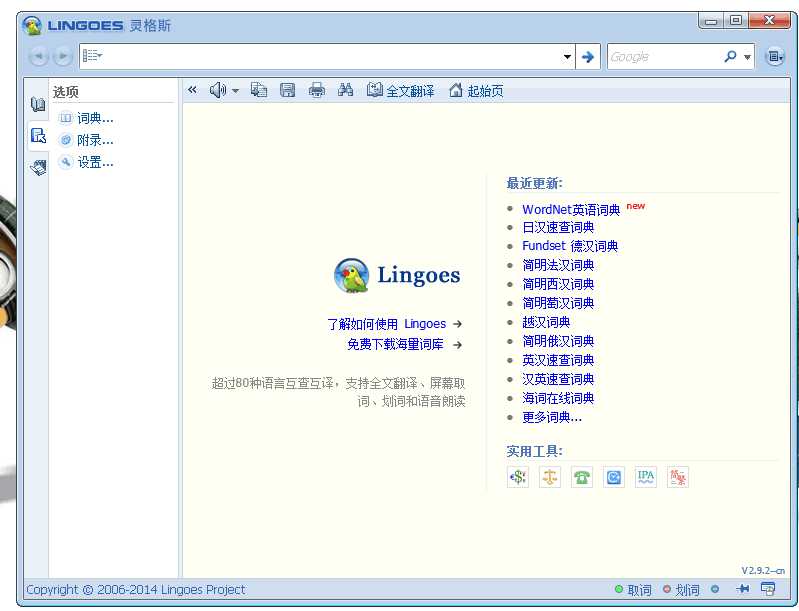The height and width of the screenshot is (611, 799).
Task: Open 简明法汉词典 link
Action: [558, 265]
